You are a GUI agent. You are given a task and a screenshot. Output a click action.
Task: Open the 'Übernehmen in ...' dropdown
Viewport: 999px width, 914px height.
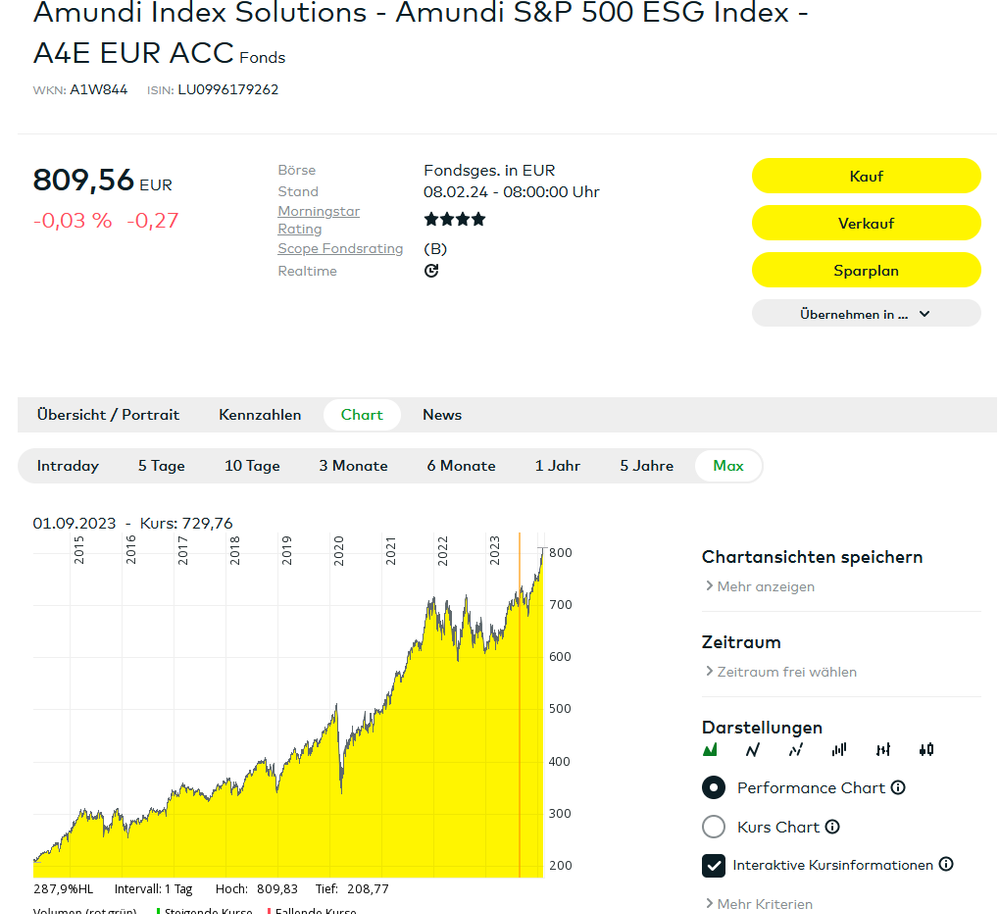[x=866, y=314]
